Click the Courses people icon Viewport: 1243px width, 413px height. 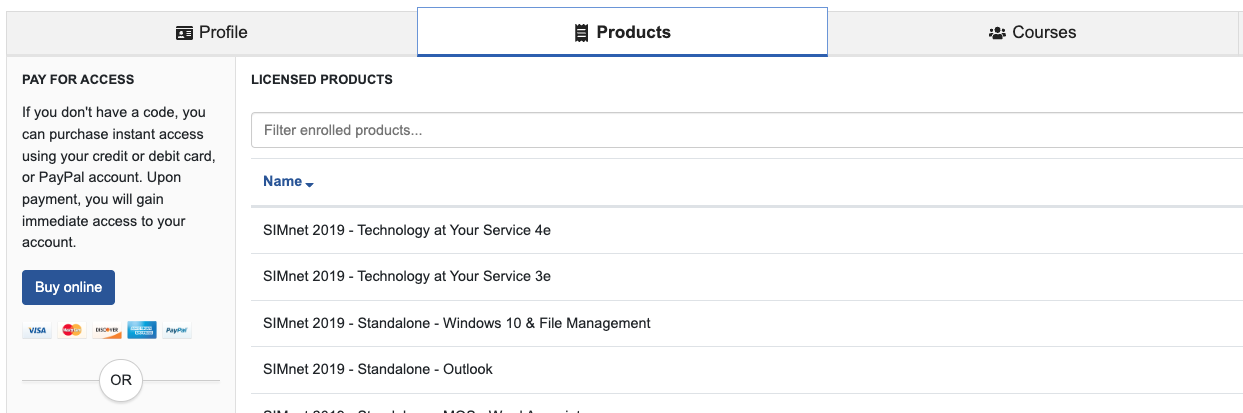[x=997, y=33]
